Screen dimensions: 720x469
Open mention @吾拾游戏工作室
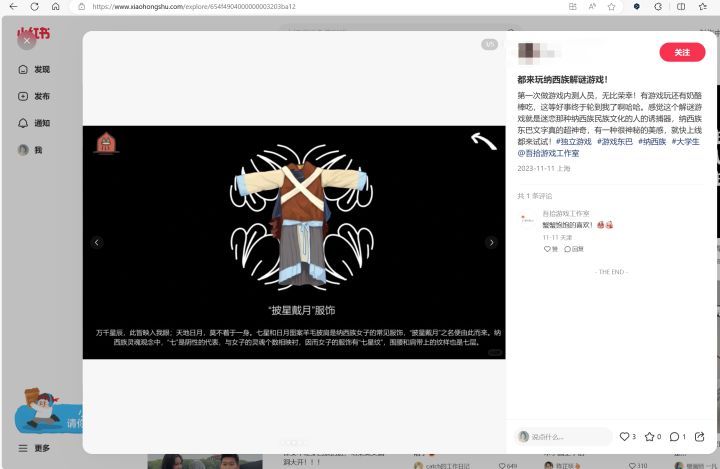[x=548, y=153]
